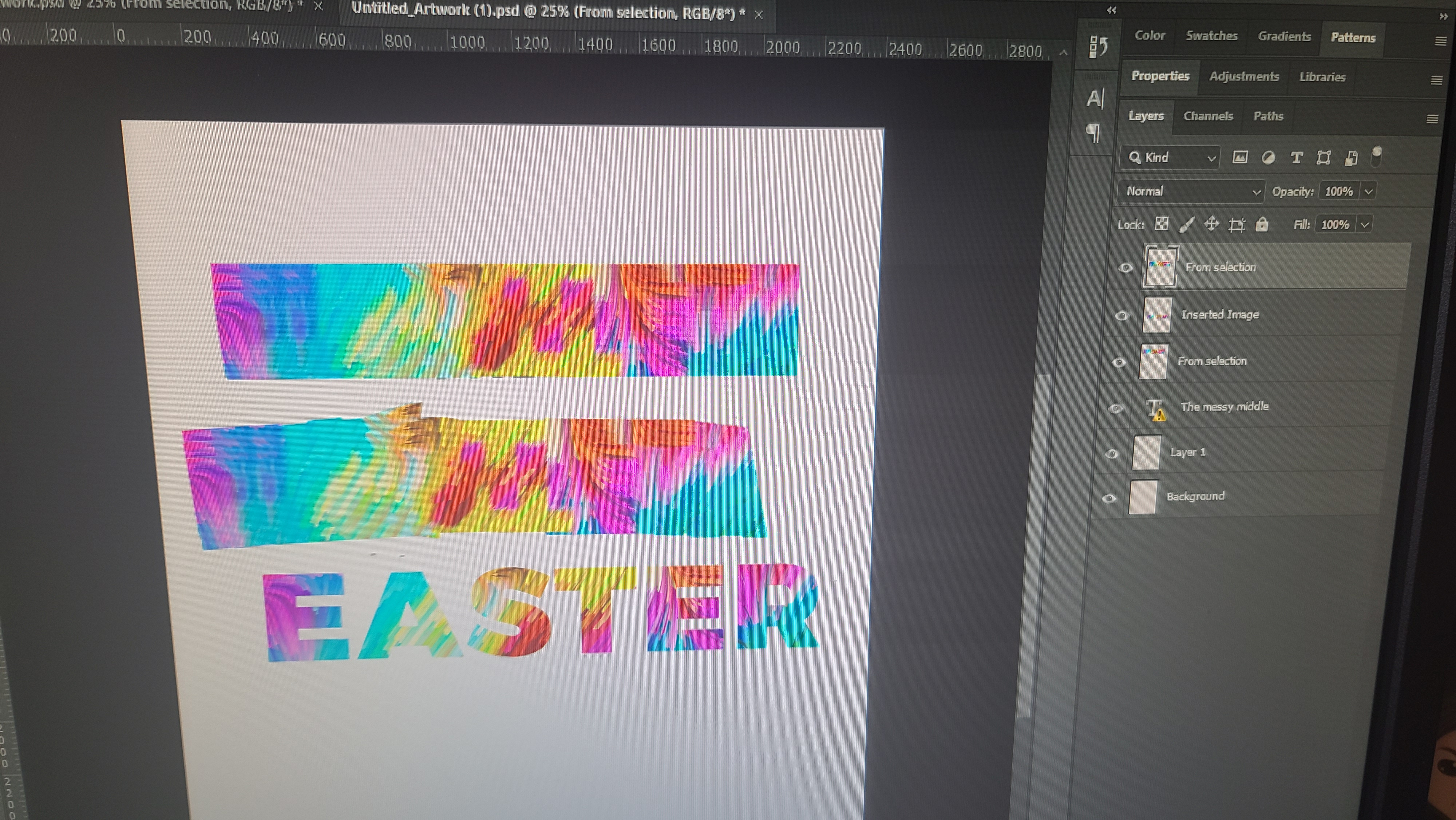Click the type layer filter icon
The height and width of the screenshot is (820, 1456).
coord(1297,158)
